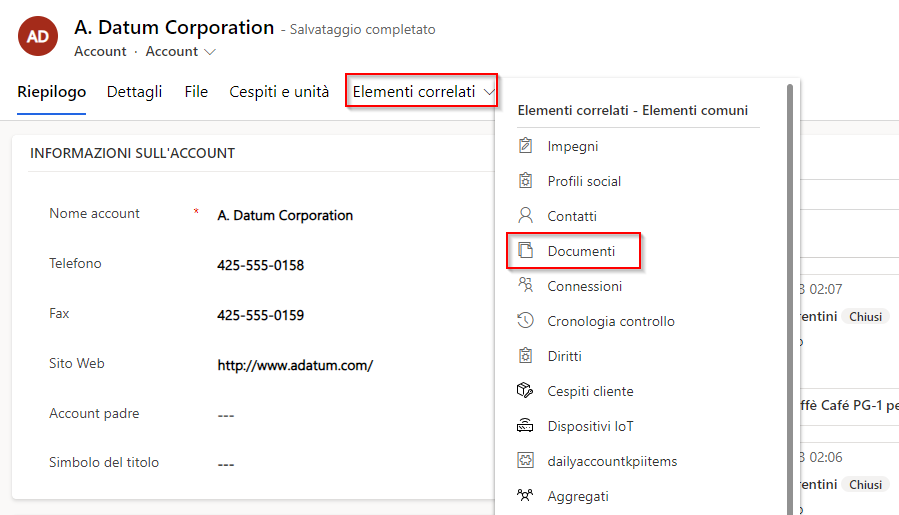The width and height of the screenshot is (899, 515).
Task: Click the Diritti icon
Action: coord(525,356)
